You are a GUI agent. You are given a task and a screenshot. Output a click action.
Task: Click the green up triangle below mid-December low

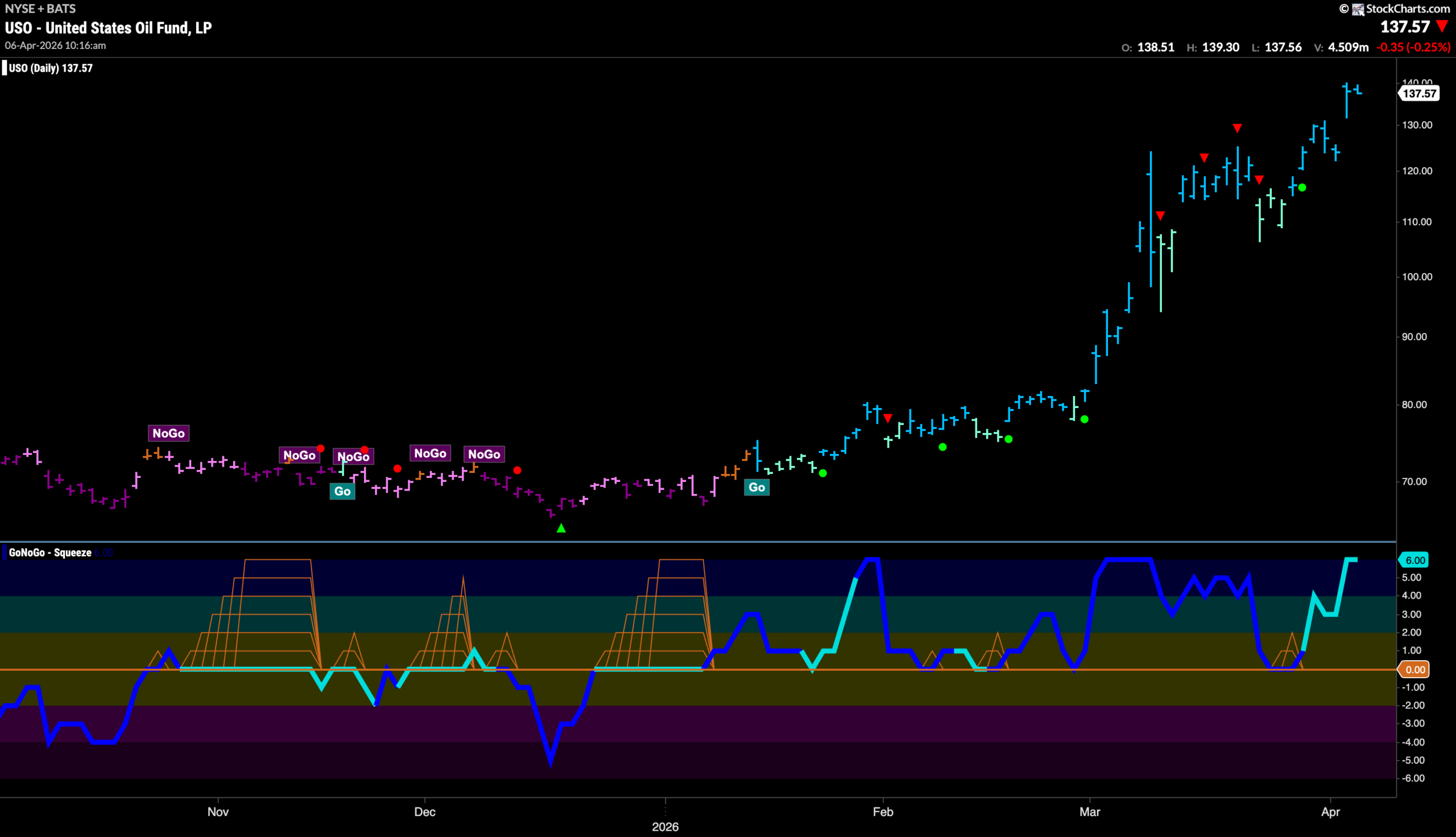[x=561, y=527]
